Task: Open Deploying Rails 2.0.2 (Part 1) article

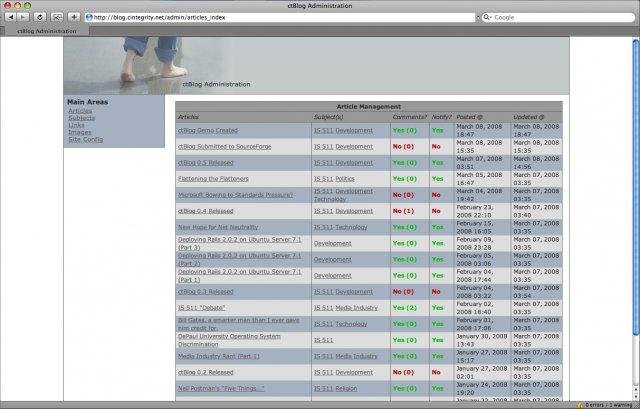Action: [x=240, y=276]
